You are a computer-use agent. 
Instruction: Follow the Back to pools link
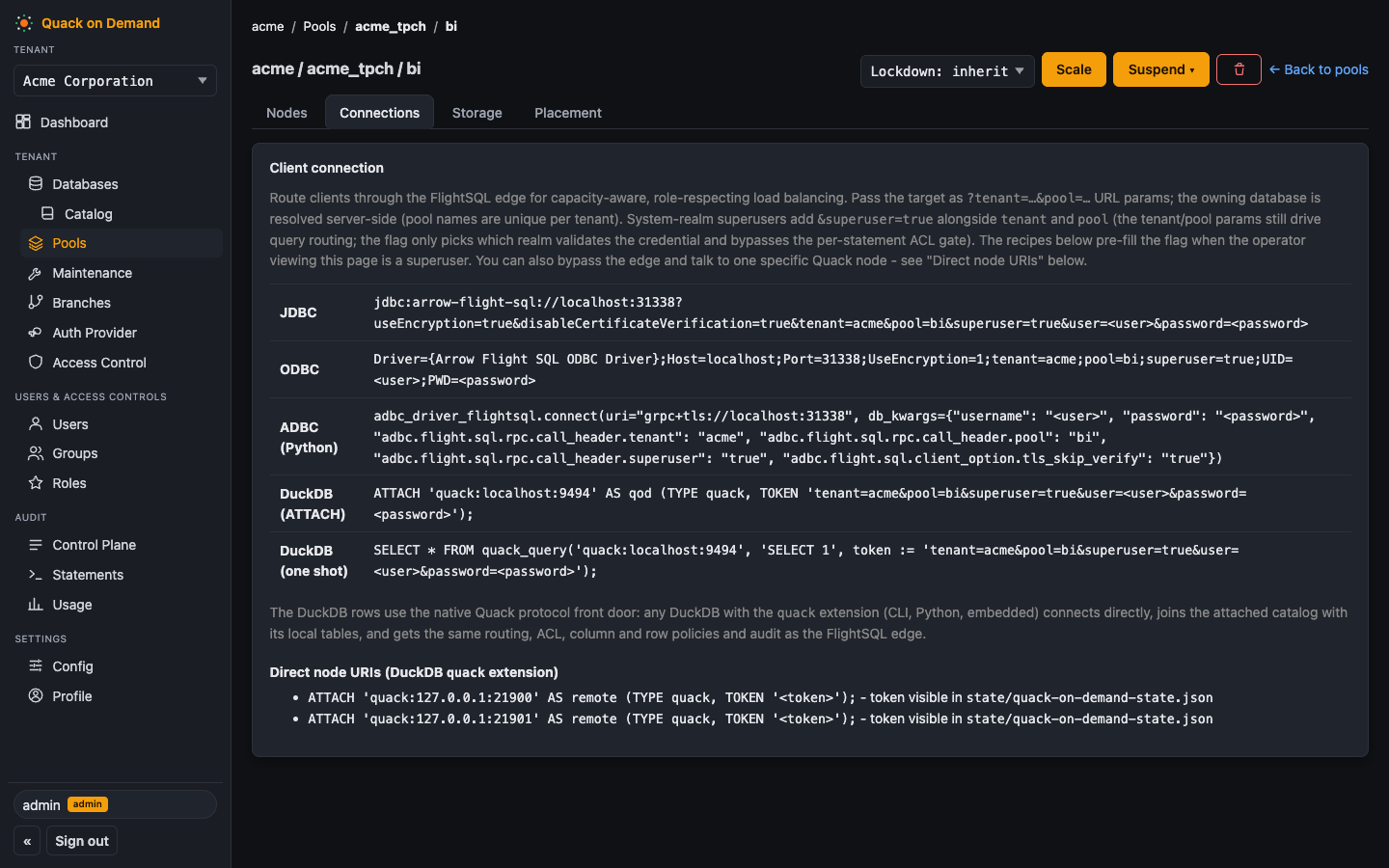point(1319,69)
